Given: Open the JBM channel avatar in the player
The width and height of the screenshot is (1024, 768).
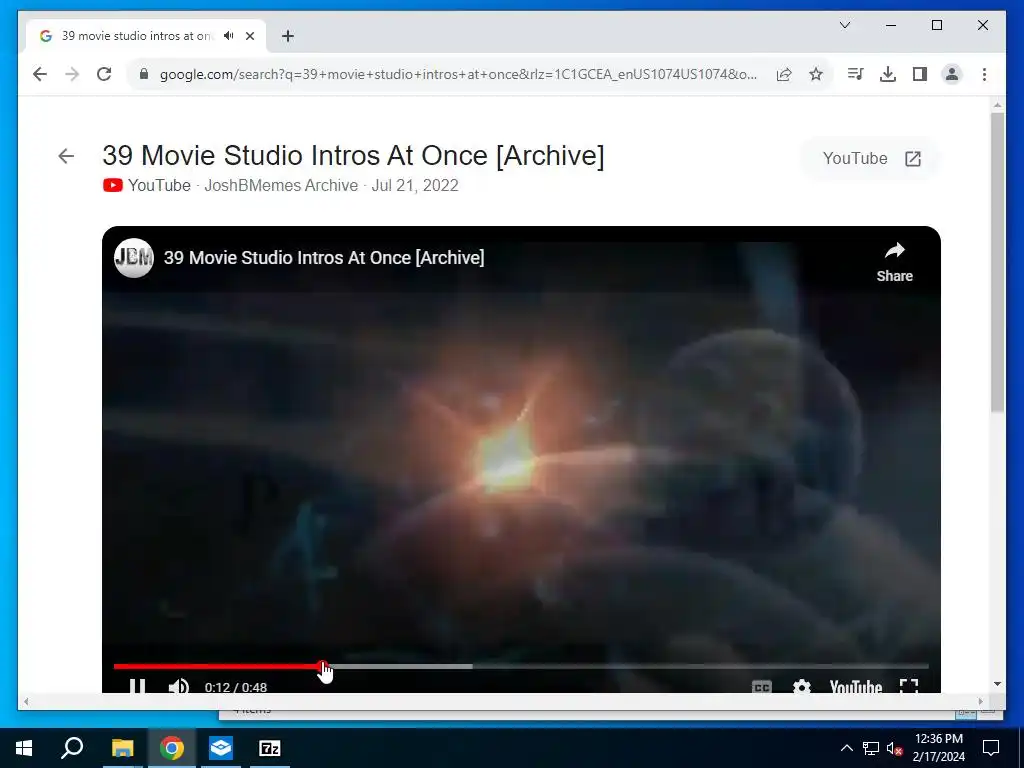Looking at the screenshot, I should click(x=133, y=257).
